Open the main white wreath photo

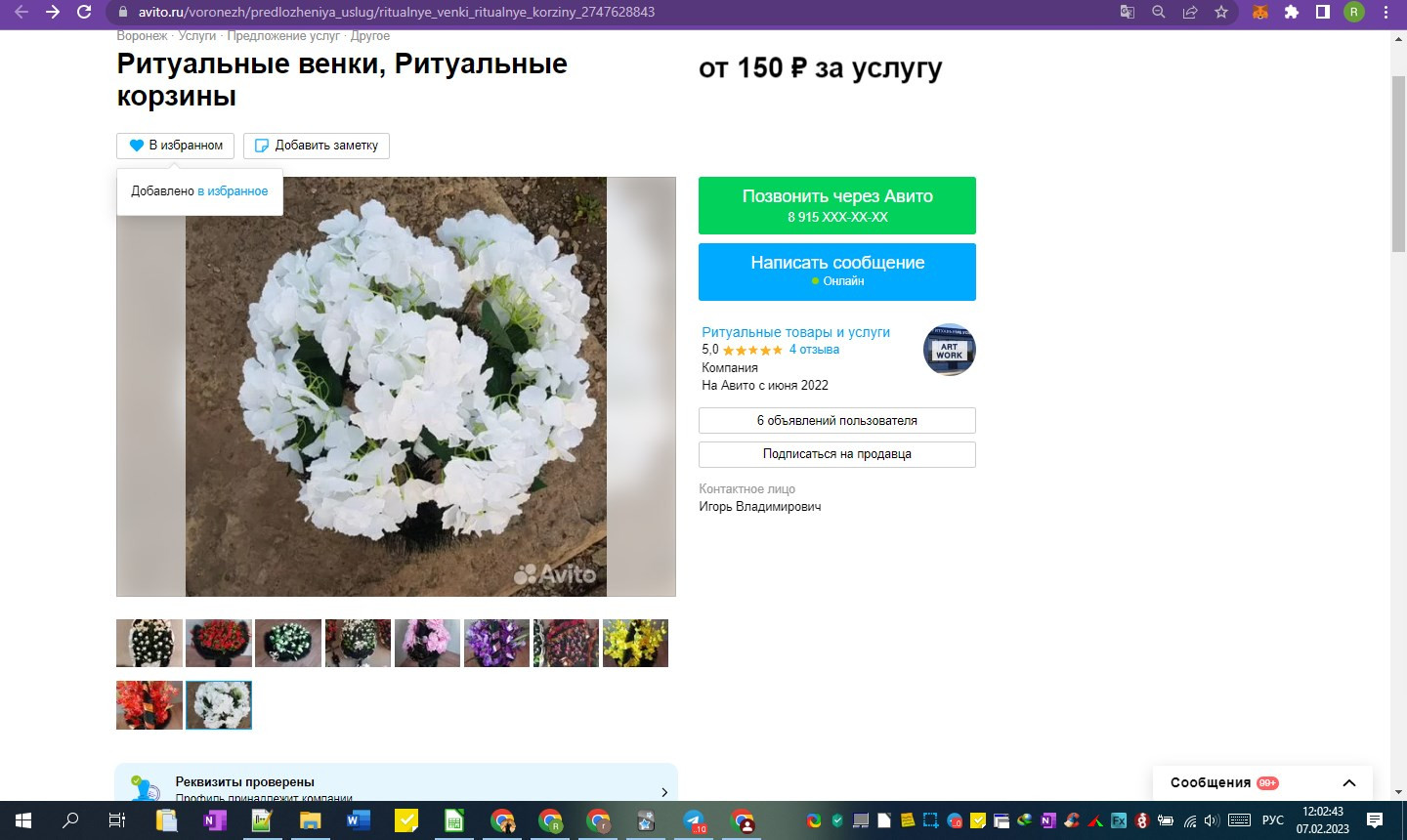(x=396, y=387)
